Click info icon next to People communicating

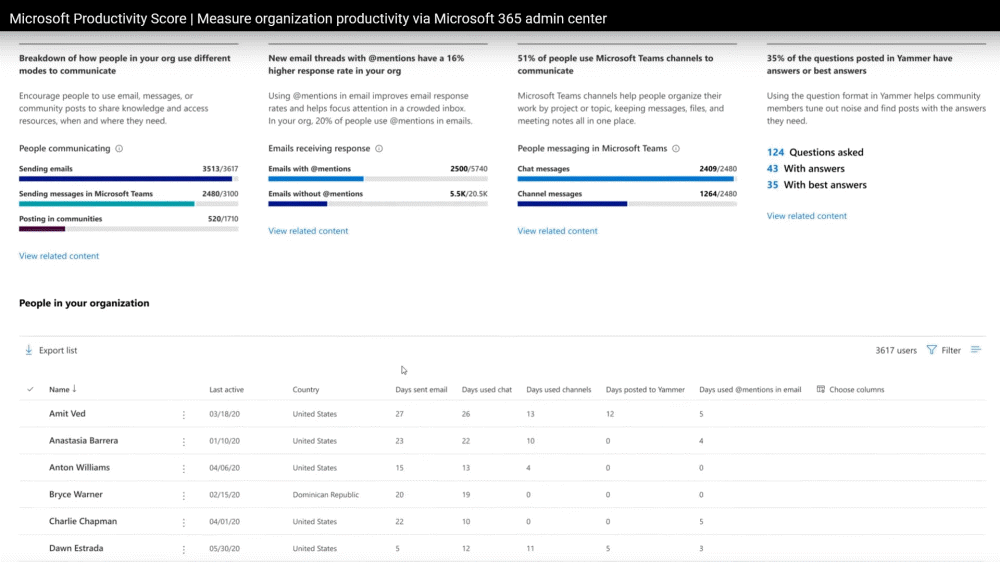coord(119,148)
